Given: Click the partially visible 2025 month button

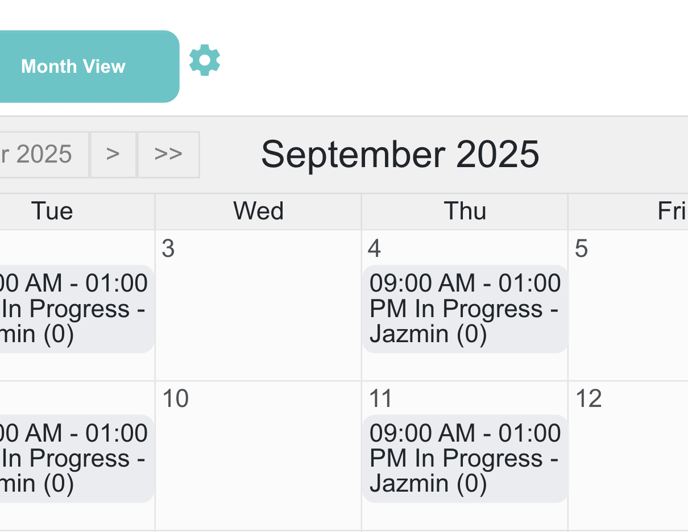Looking at the screenshot, I should point(44,155).
